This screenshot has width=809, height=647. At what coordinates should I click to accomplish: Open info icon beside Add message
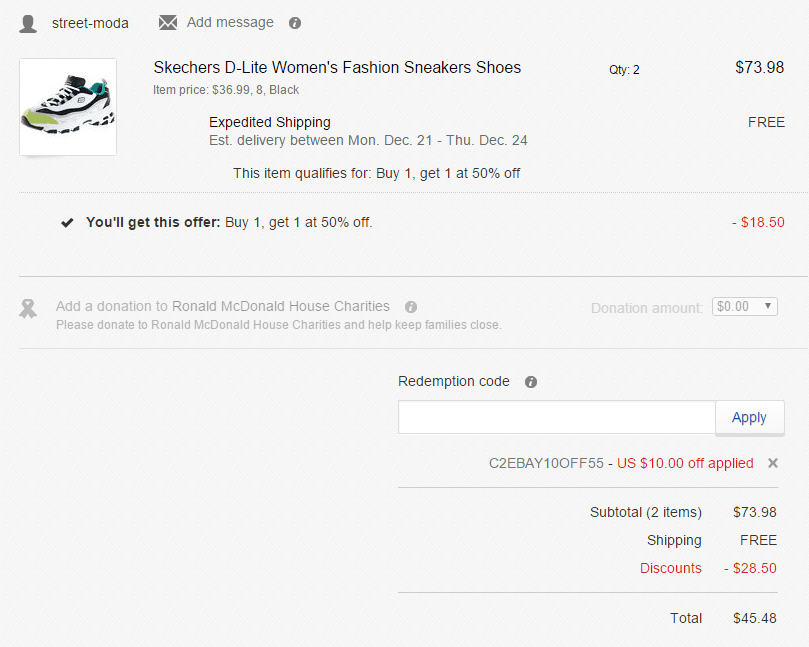click(x=295, y=23)
